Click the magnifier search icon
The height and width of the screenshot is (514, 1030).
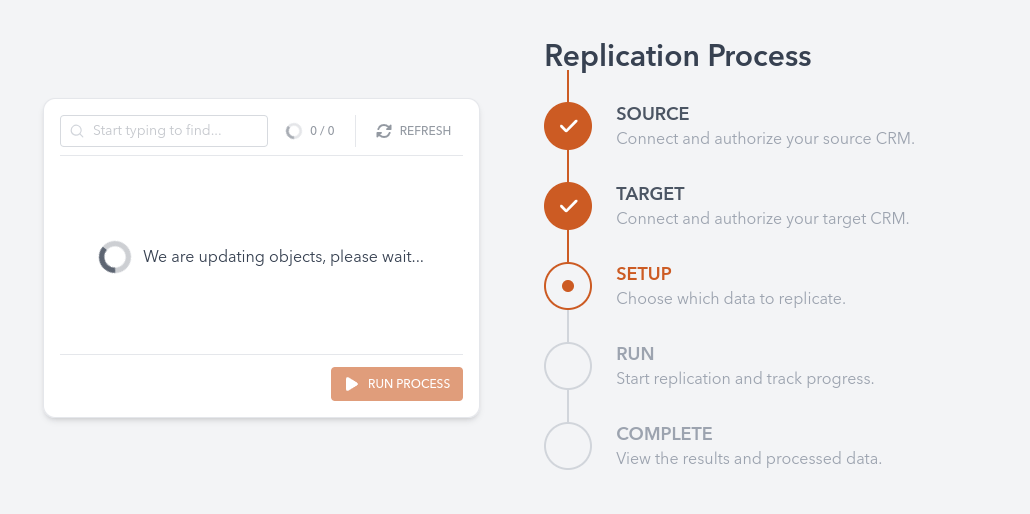77,131
